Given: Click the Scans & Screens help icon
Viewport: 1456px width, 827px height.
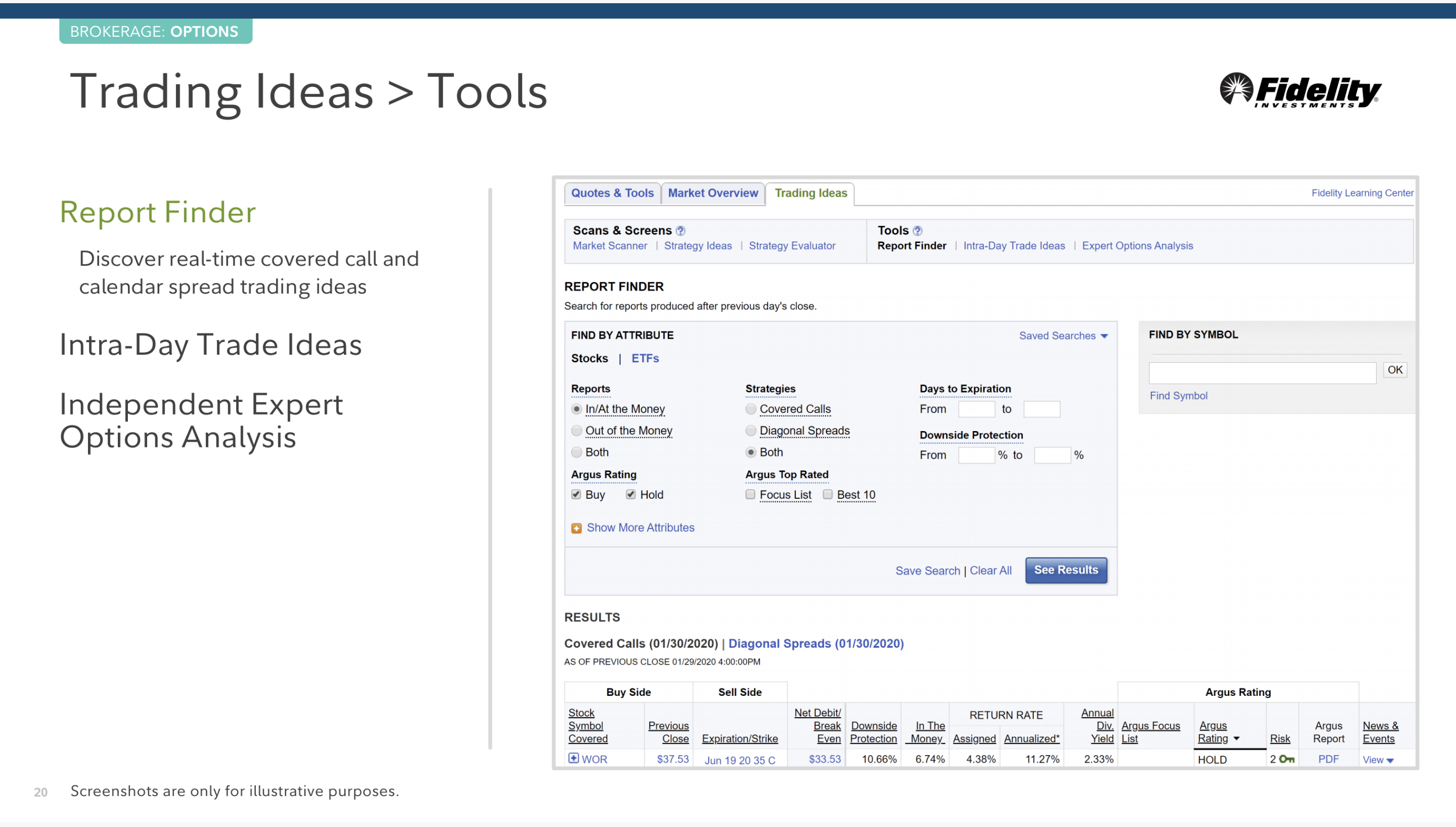Looking at the screenshot, I should (x=681, y=231).
